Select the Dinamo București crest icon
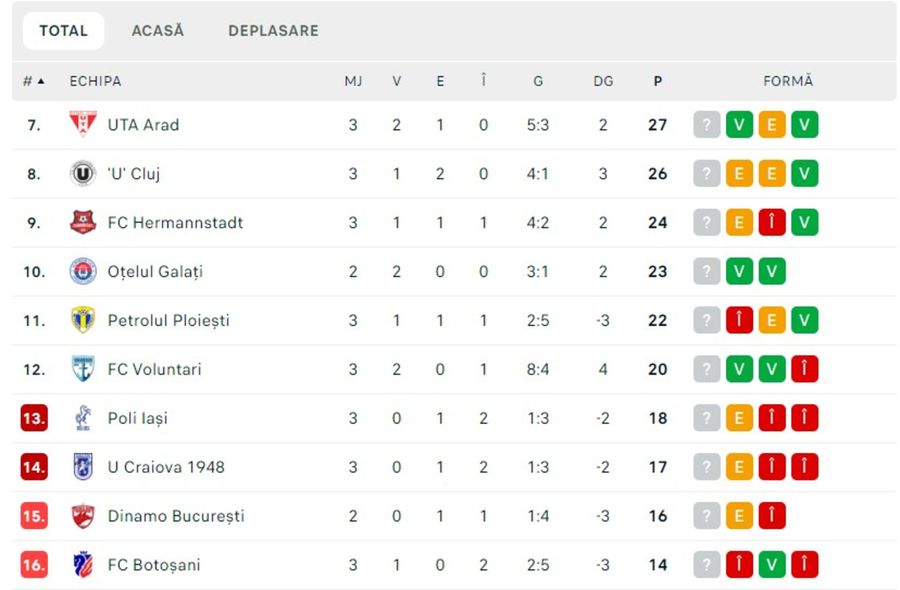Viewport: 900px width, 590px height. point(84,515)
